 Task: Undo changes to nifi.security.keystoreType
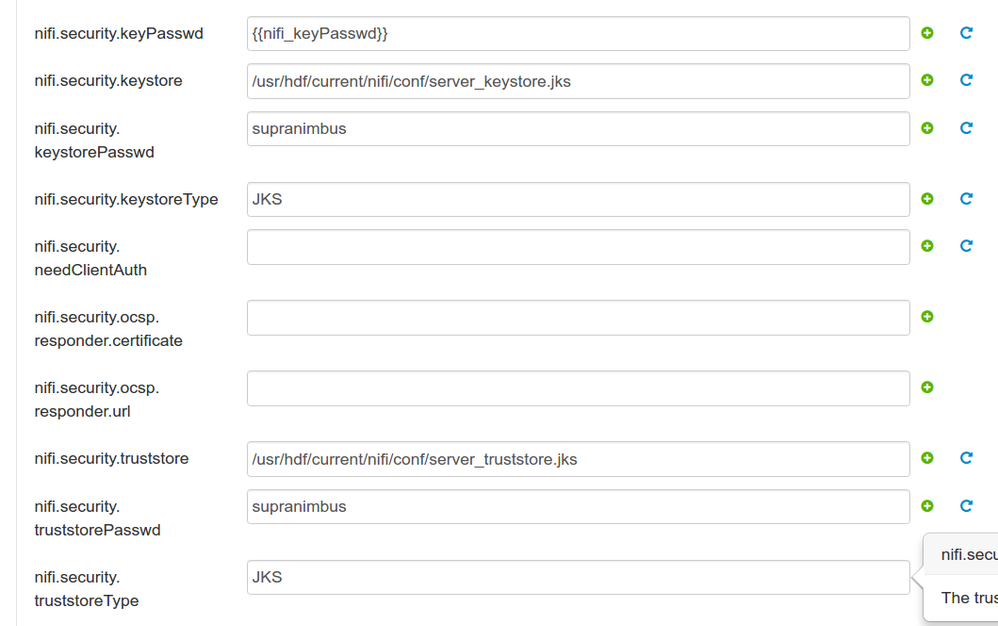click(x=966, y=198)
